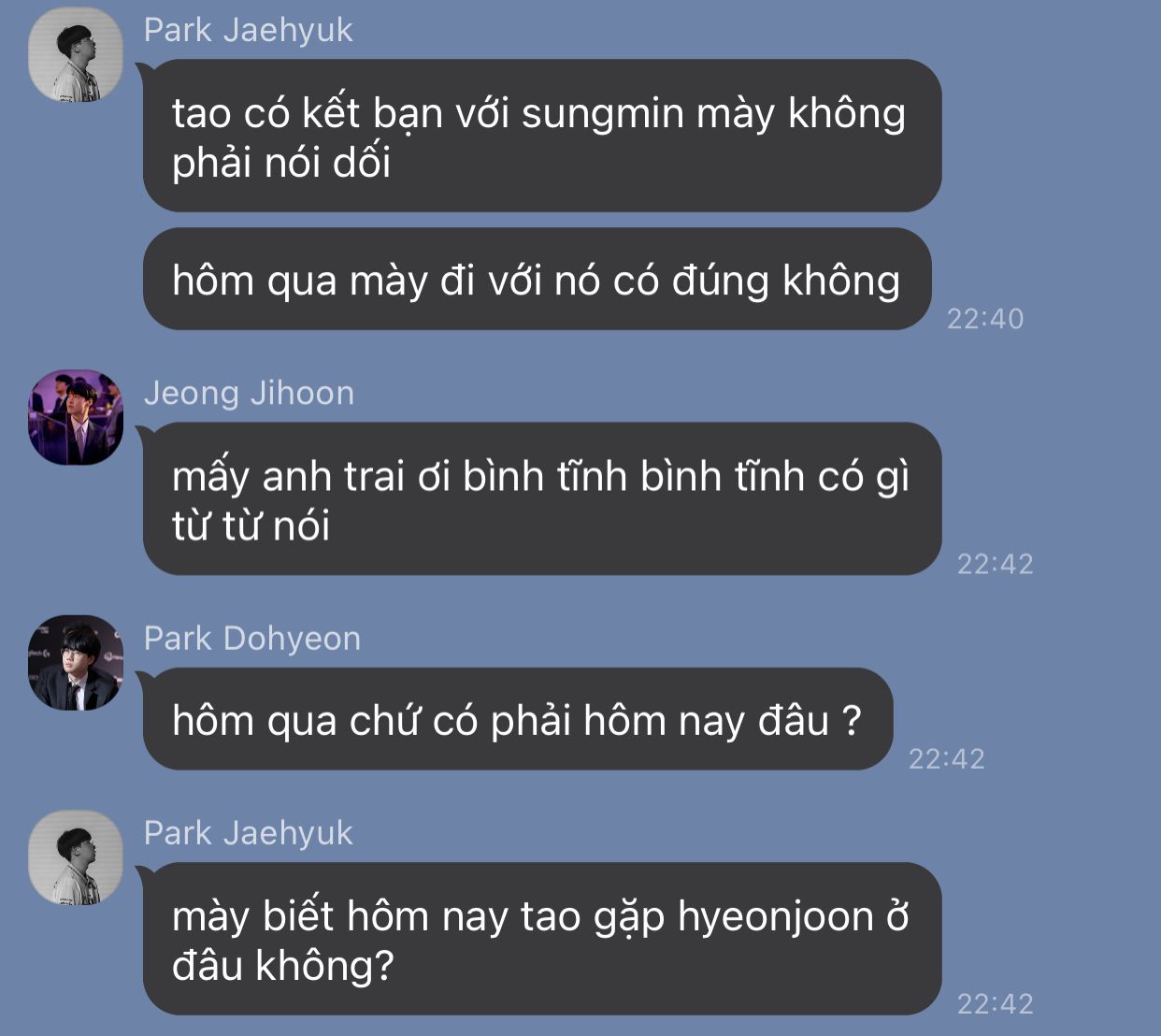Click the 22:42 timestamp beside Jeong Jihoon's message
1161x1036 pixels.
click(x=996, y=564)
